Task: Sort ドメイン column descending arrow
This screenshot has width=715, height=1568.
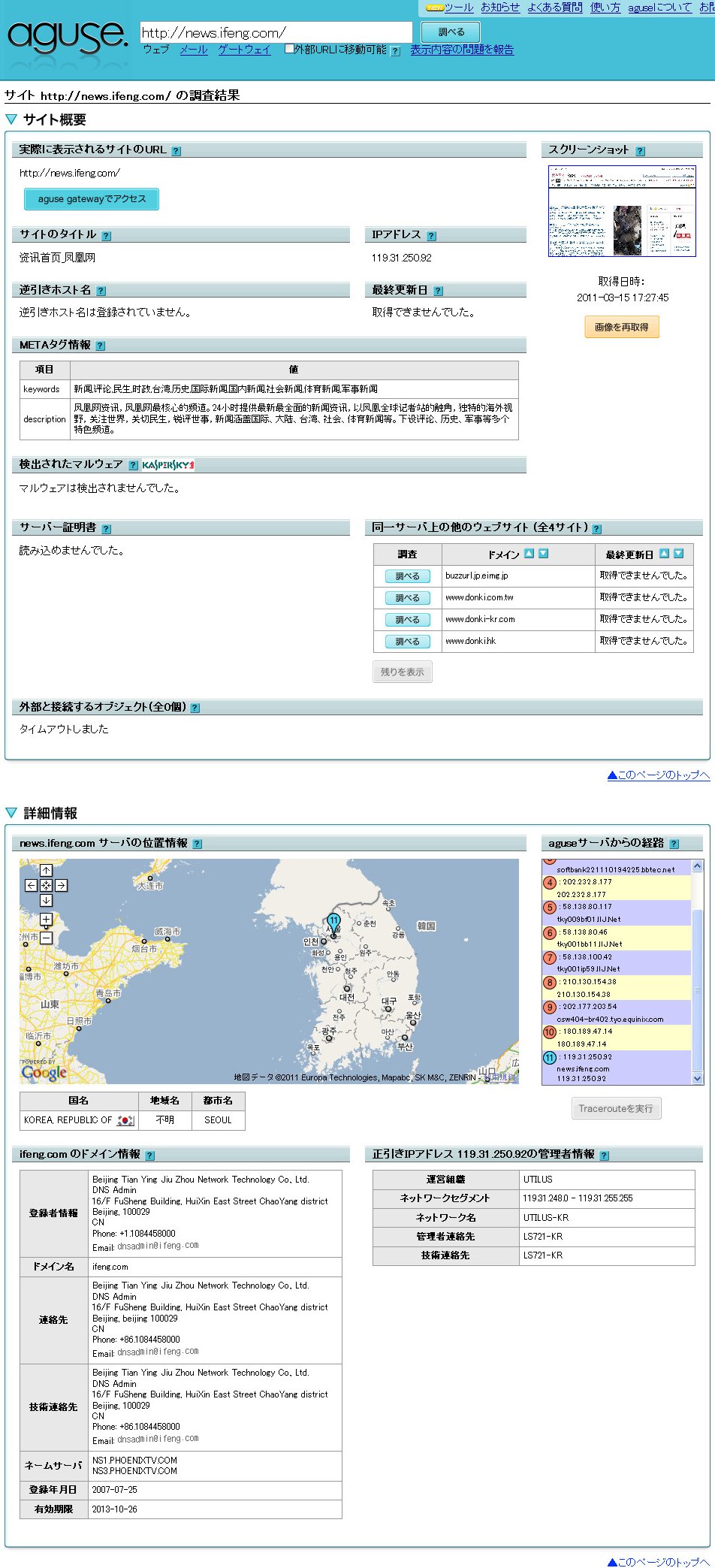Action: click(x=544, y=554)
